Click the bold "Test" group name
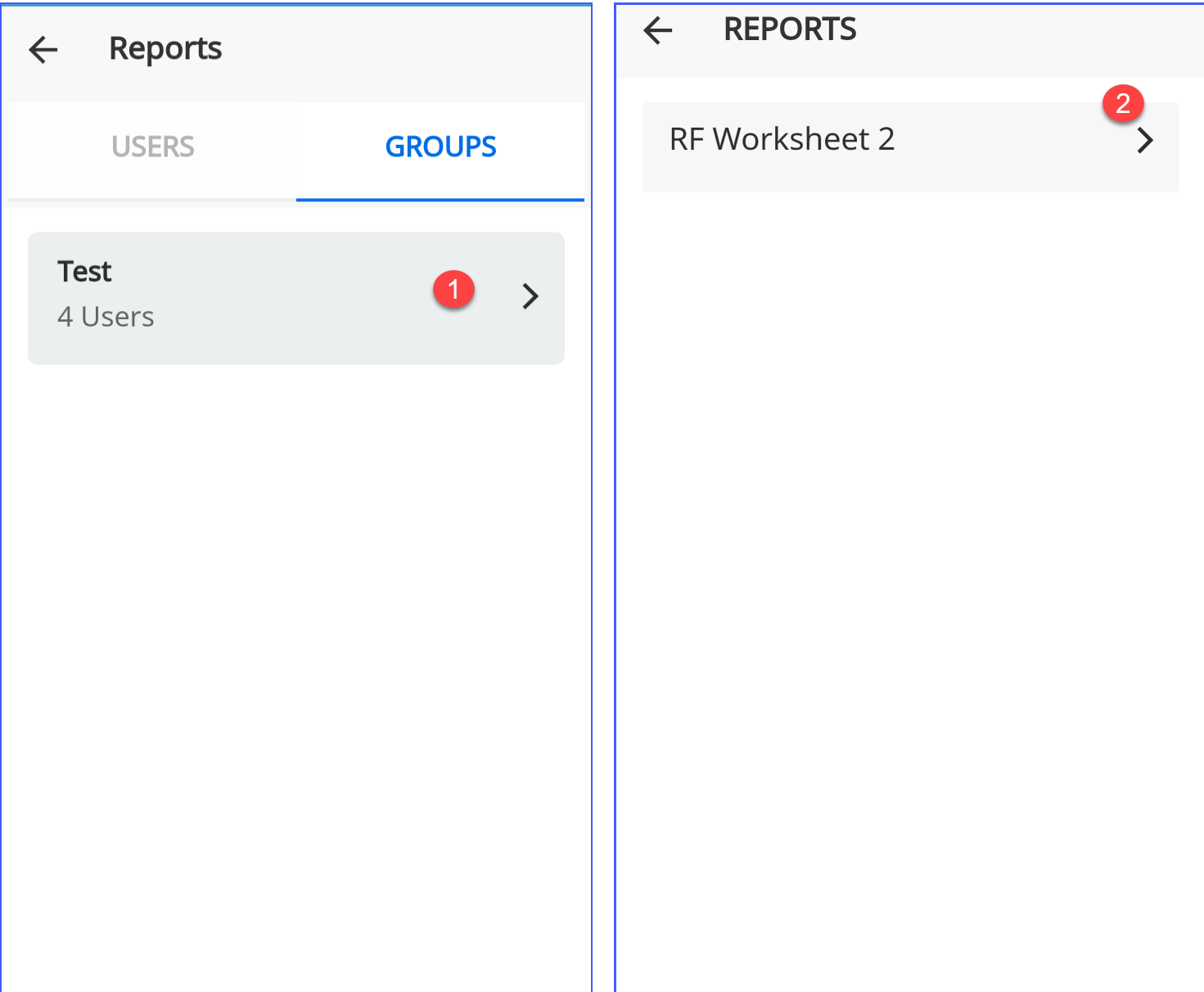This screenshot has width=1204, height=992. 84,272
